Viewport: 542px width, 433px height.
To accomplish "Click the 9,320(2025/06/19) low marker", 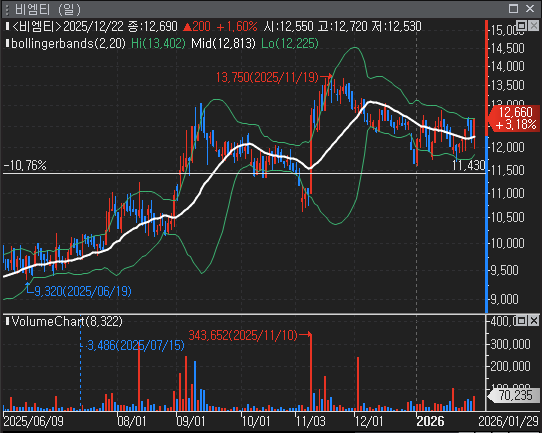I will coord(83,291).
